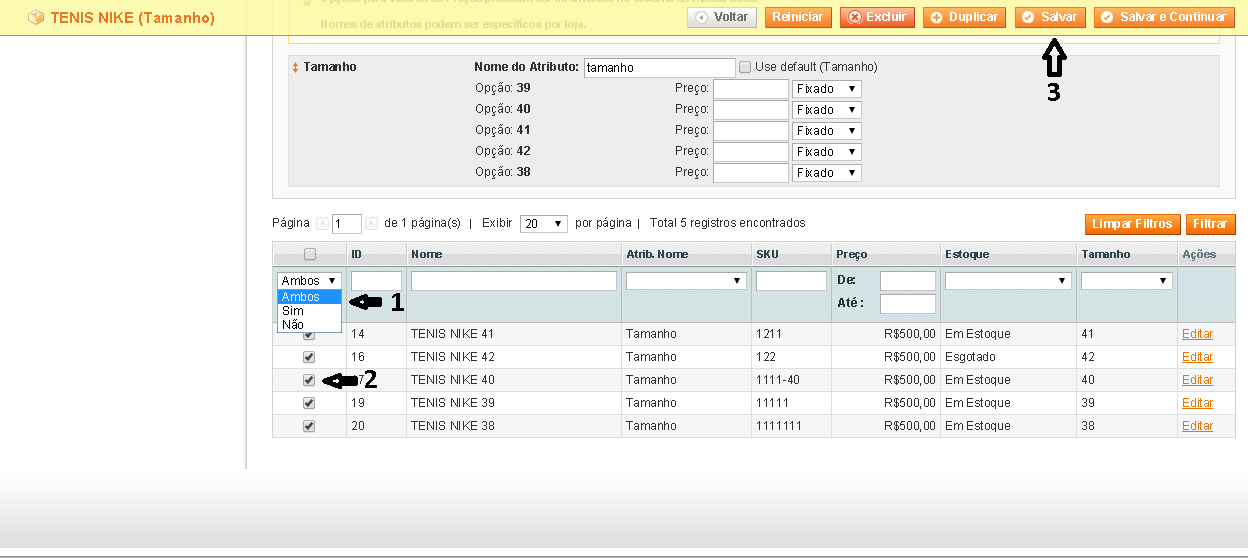Click the Duplicar button
Image resolution: width=1248 pixels, height=558 pixels.
[x=964, y=17]
